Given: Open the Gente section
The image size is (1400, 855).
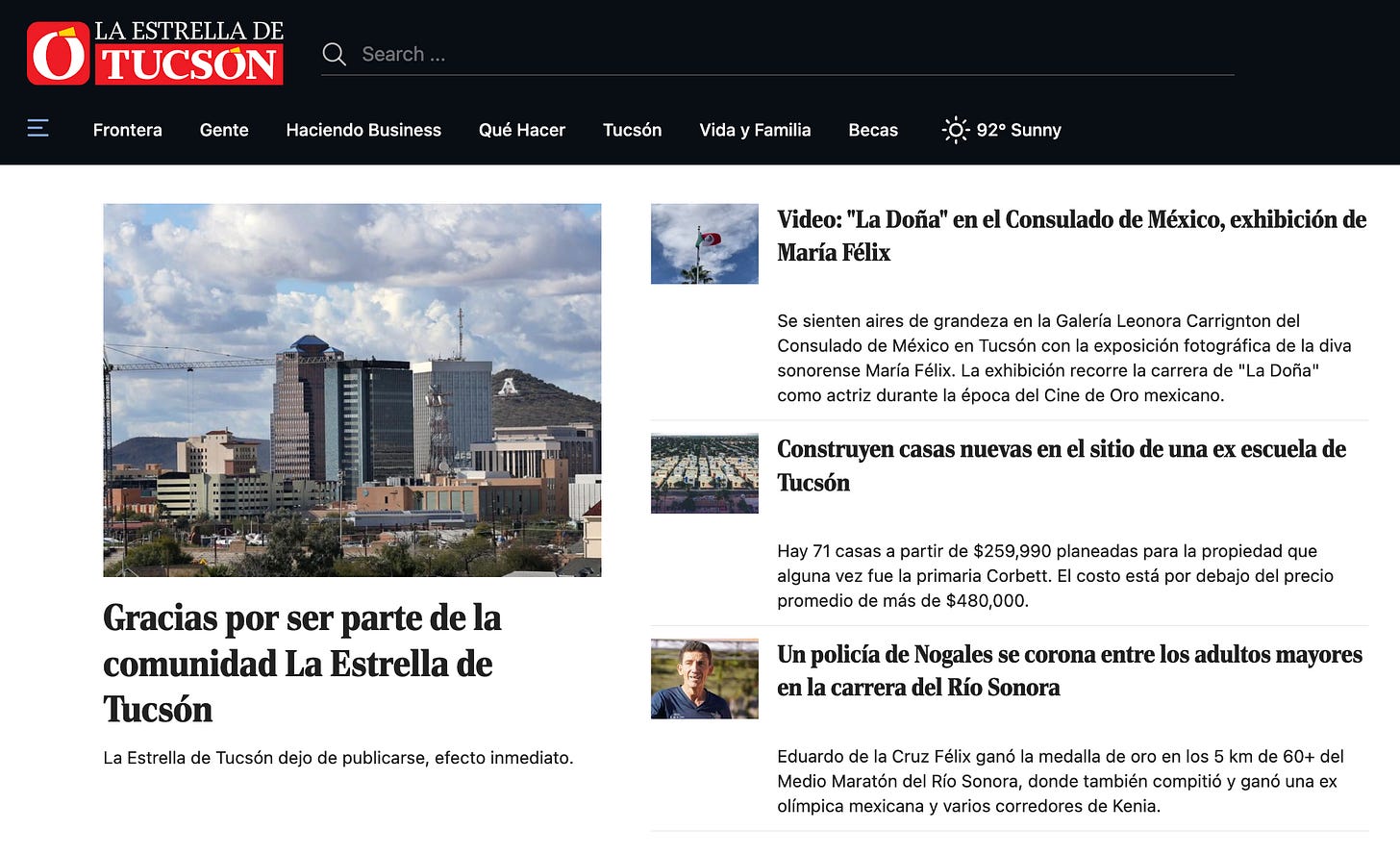Looking at the screenshot, I should 224,130.
